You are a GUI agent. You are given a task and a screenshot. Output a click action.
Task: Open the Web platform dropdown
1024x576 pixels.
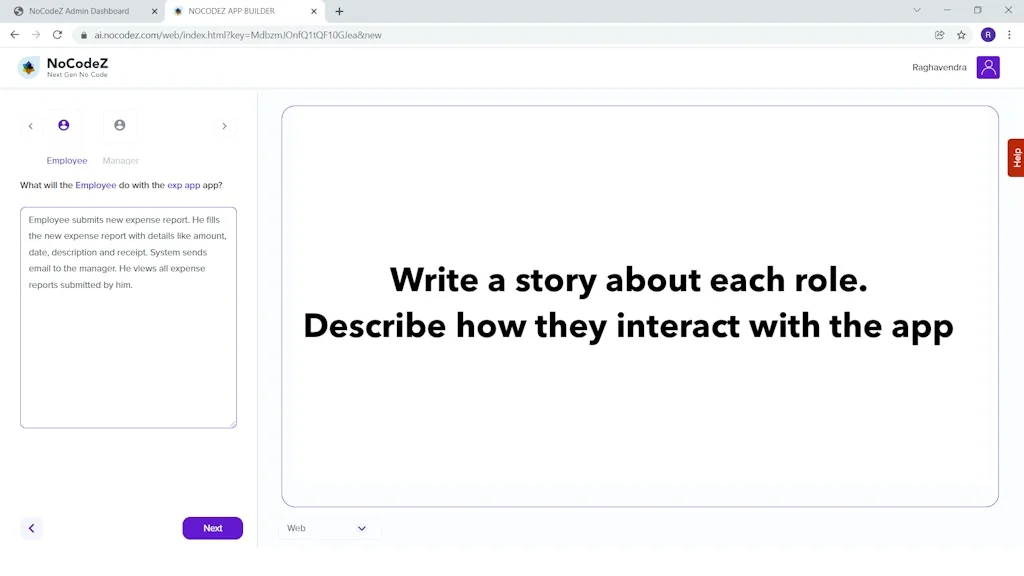[329, 528]
